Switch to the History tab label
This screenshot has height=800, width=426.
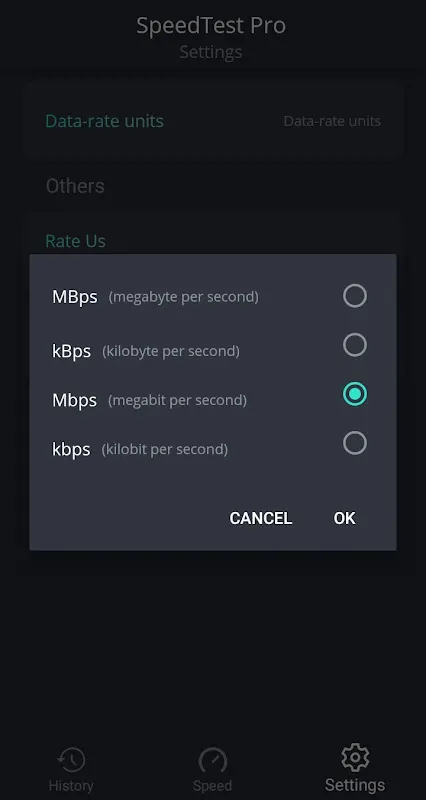(x=71, y=785)
